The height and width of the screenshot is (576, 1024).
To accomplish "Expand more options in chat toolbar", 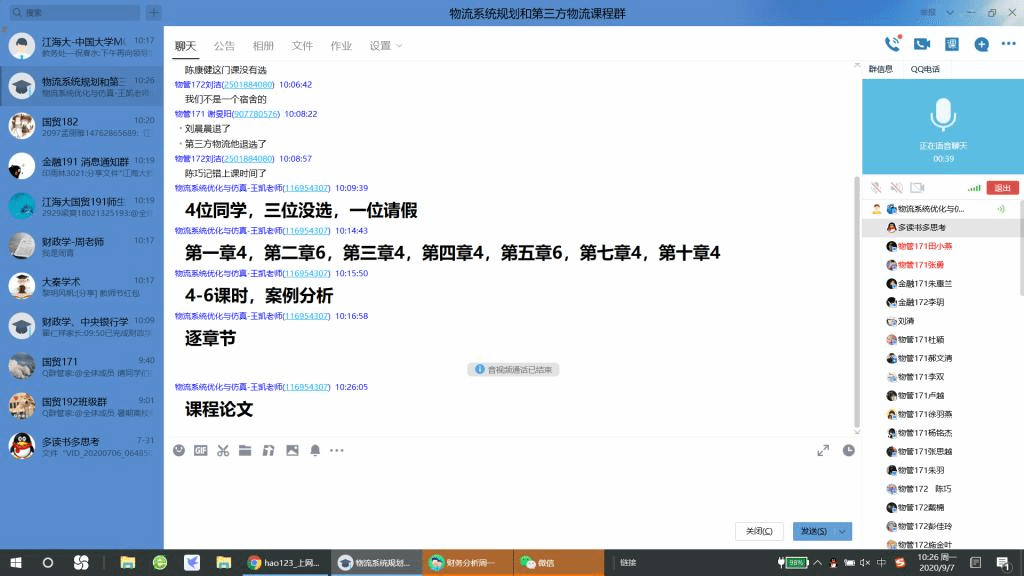I will [337, 451].
